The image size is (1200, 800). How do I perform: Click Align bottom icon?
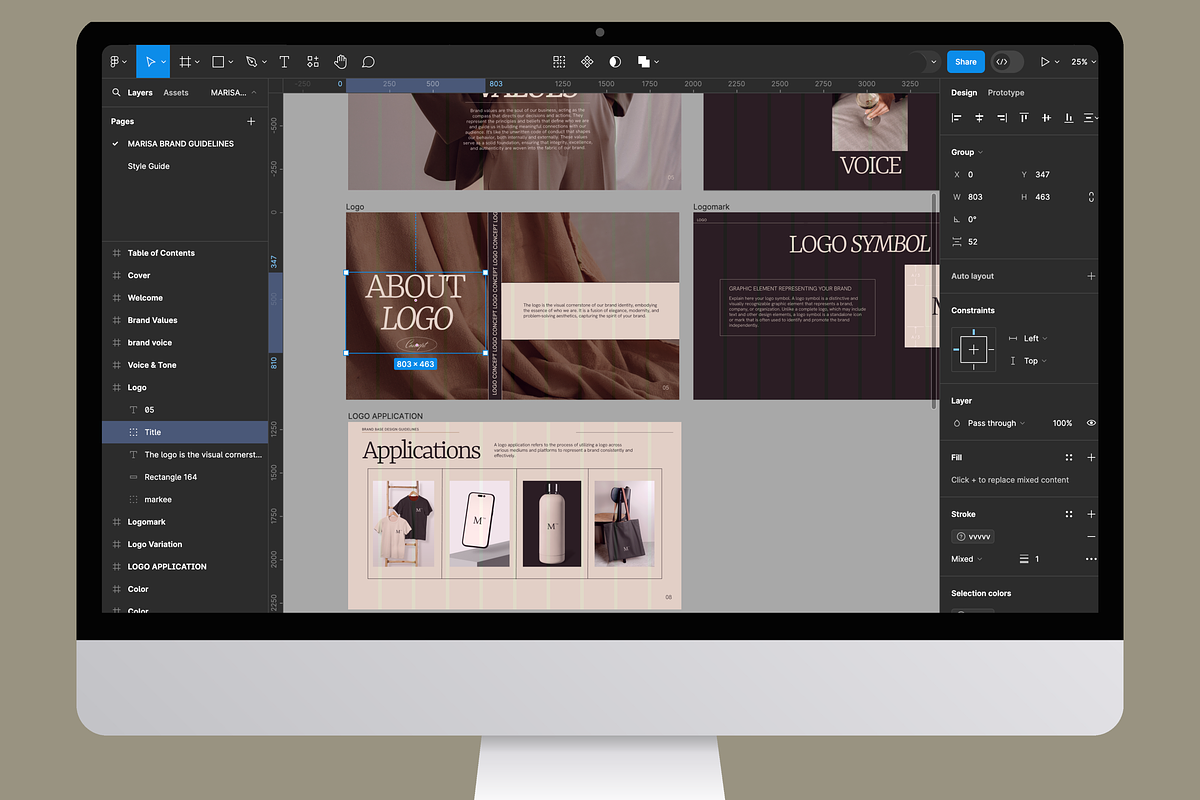pos(1068,118)
